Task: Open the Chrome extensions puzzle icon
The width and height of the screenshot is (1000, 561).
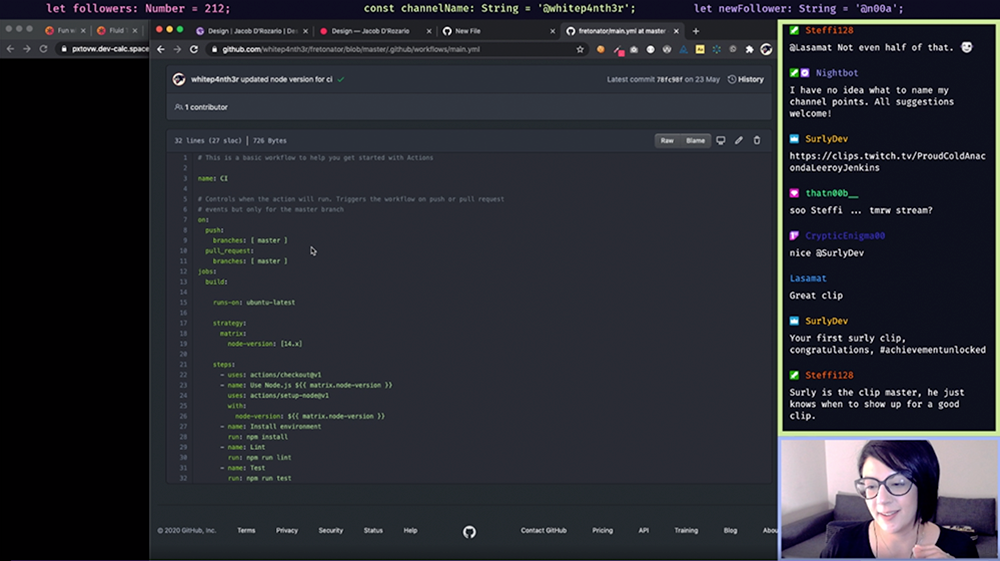Action: tap(749, 49)
